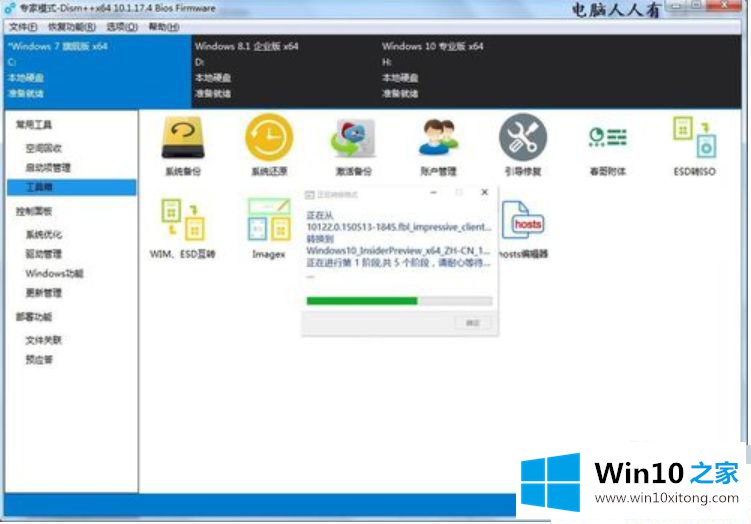Open the 系统还原 system restore tool
751x524 pixels.
[x=269, y=146]
